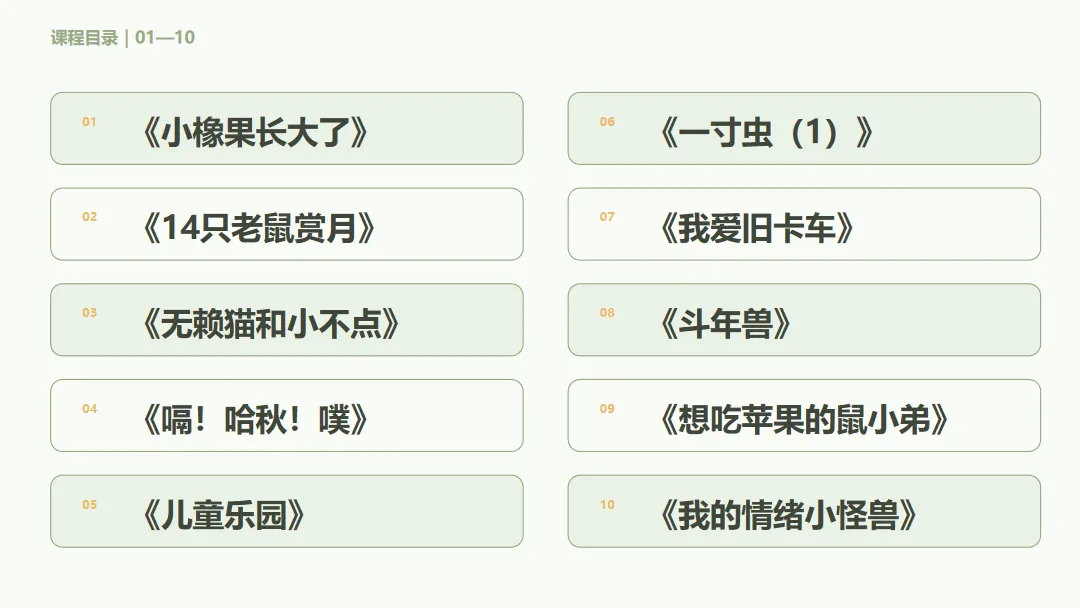Click the 01—10 range text in header
The width and height of the screenshot is (1080, 608).
[165, 37]
